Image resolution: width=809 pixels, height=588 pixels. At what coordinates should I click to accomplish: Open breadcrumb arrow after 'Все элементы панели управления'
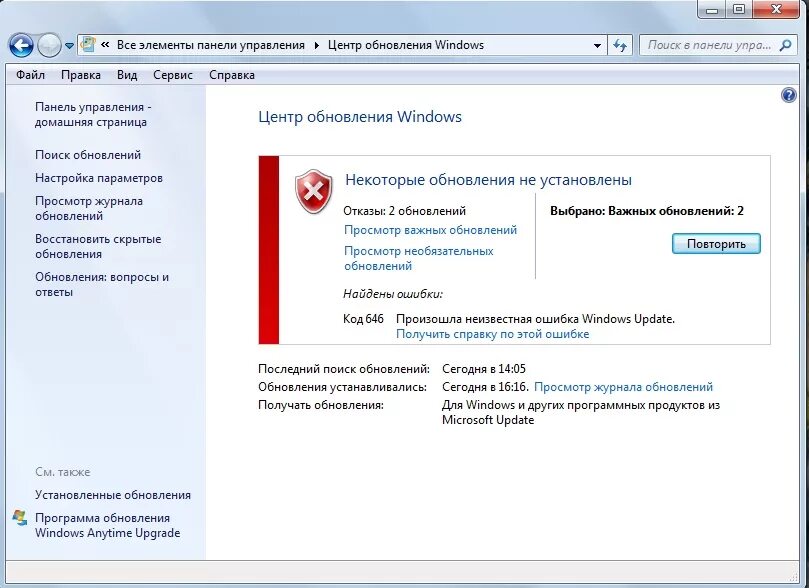click(x=316, y=45)
